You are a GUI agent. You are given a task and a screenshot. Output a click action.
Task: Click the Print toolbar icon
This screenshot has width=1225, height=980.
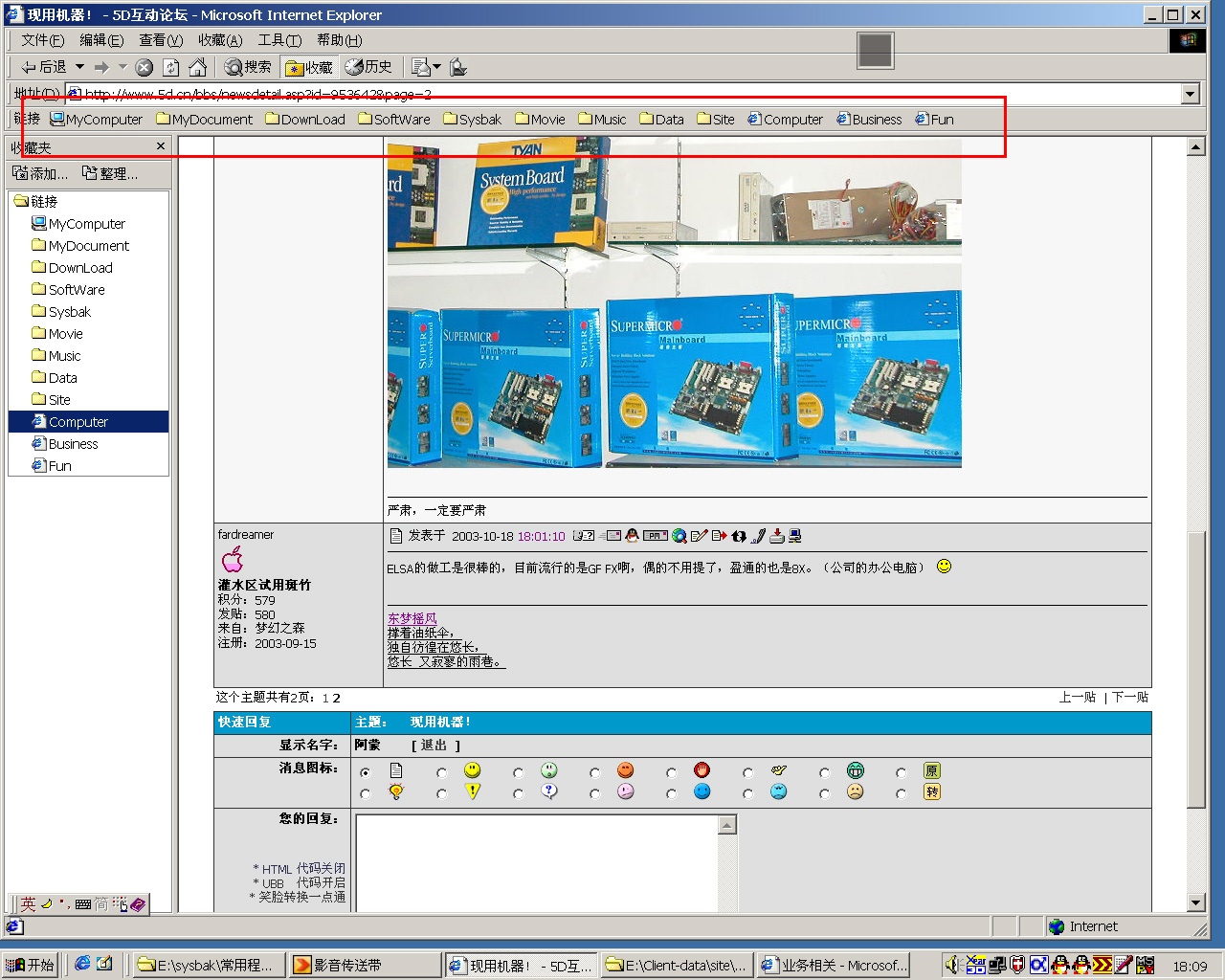(x=458, y=67)
